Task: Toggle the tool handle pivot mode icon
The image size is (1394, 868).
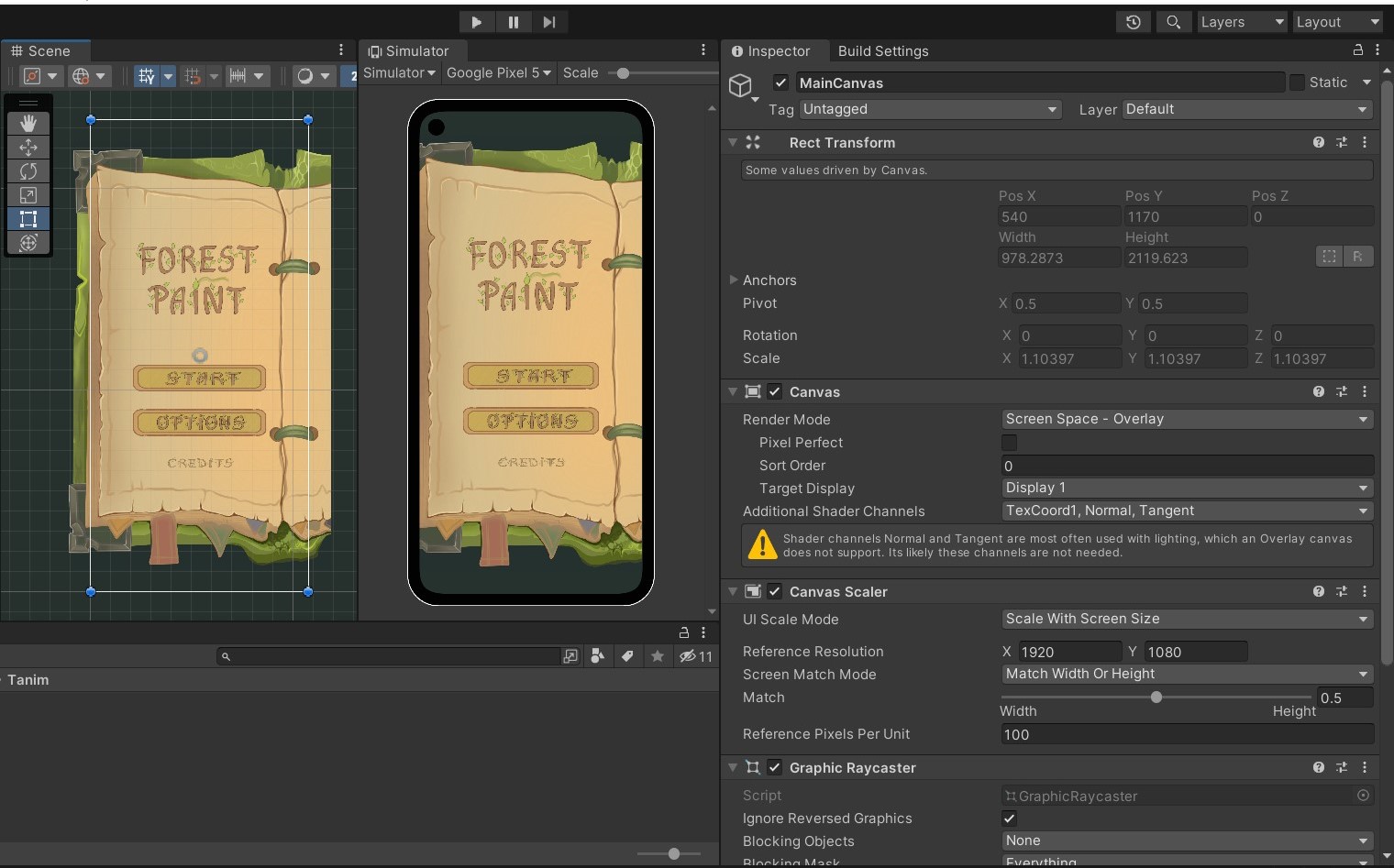Action: pyautogui.click(x=32, y=76)
